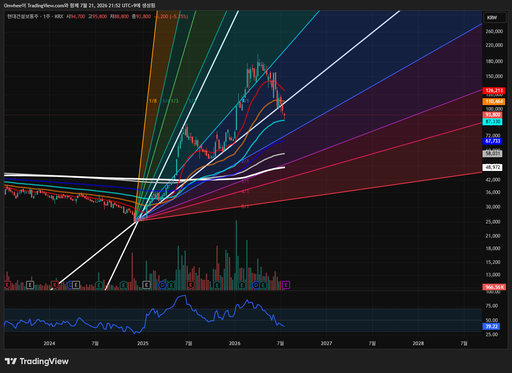Click the 2024 time axis label
The image size is (512, 373).
[x=49, y=343]
